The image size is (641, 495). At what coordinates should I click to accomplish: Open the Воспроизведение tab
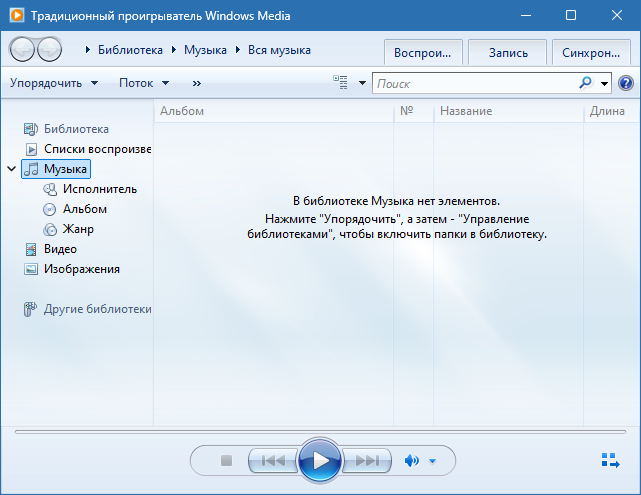[423, 53]
